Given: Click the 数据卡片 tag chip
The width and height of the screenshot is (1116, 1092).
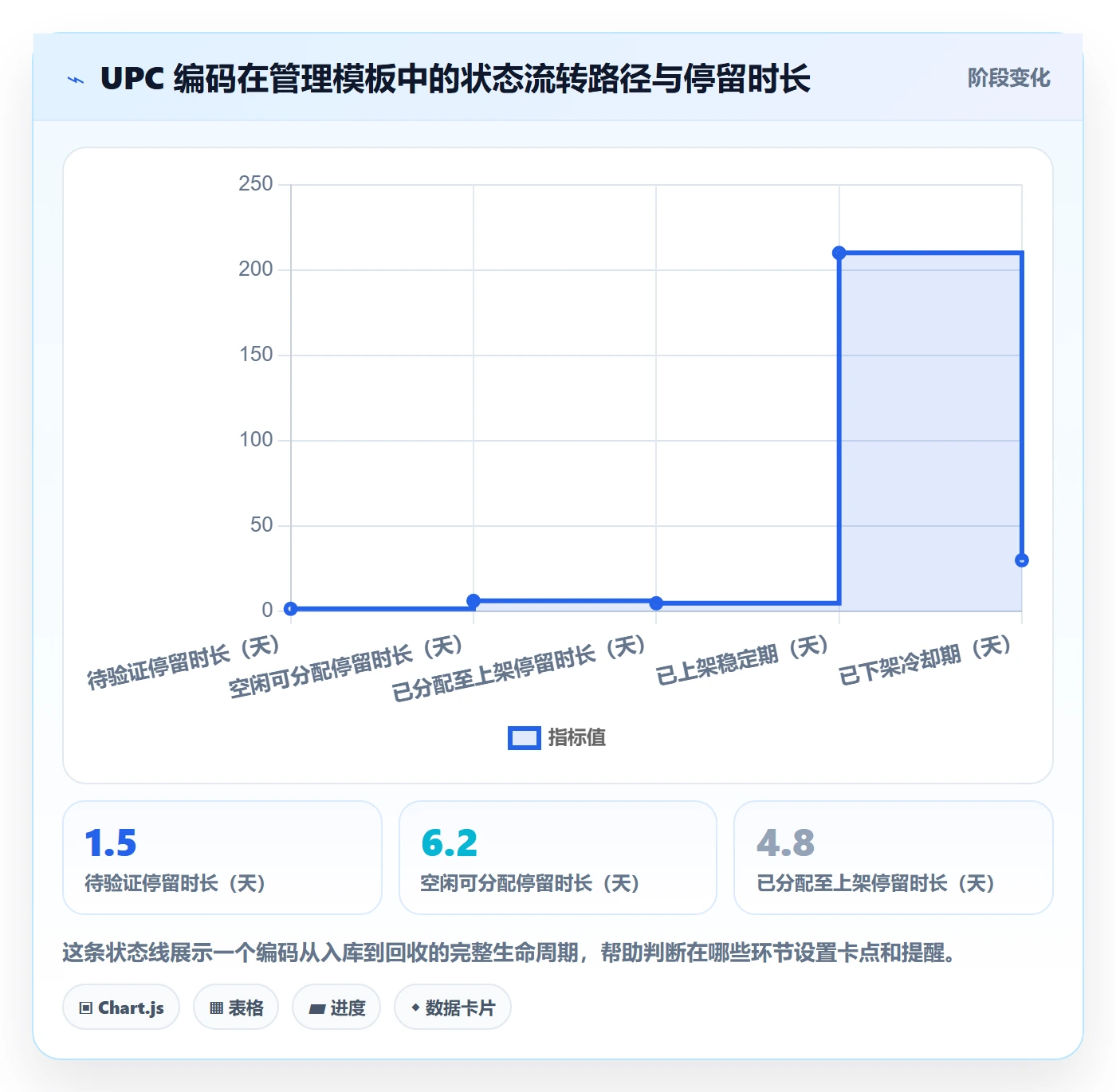Looking at the screenshot, I should (x=453, y=1008).
